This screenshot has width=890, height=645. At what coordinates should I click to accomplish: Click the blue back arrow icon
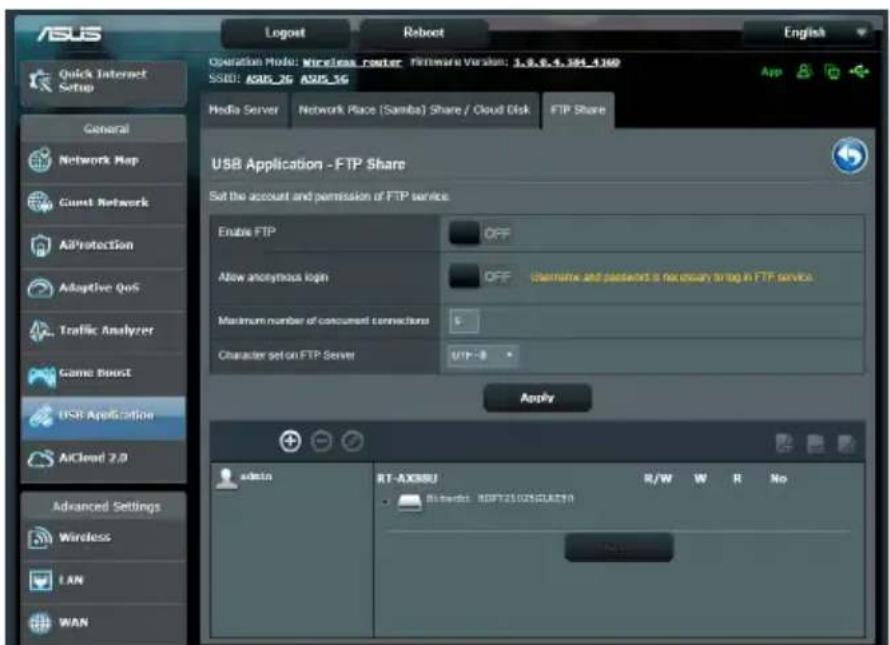click(x=849, y=156)
